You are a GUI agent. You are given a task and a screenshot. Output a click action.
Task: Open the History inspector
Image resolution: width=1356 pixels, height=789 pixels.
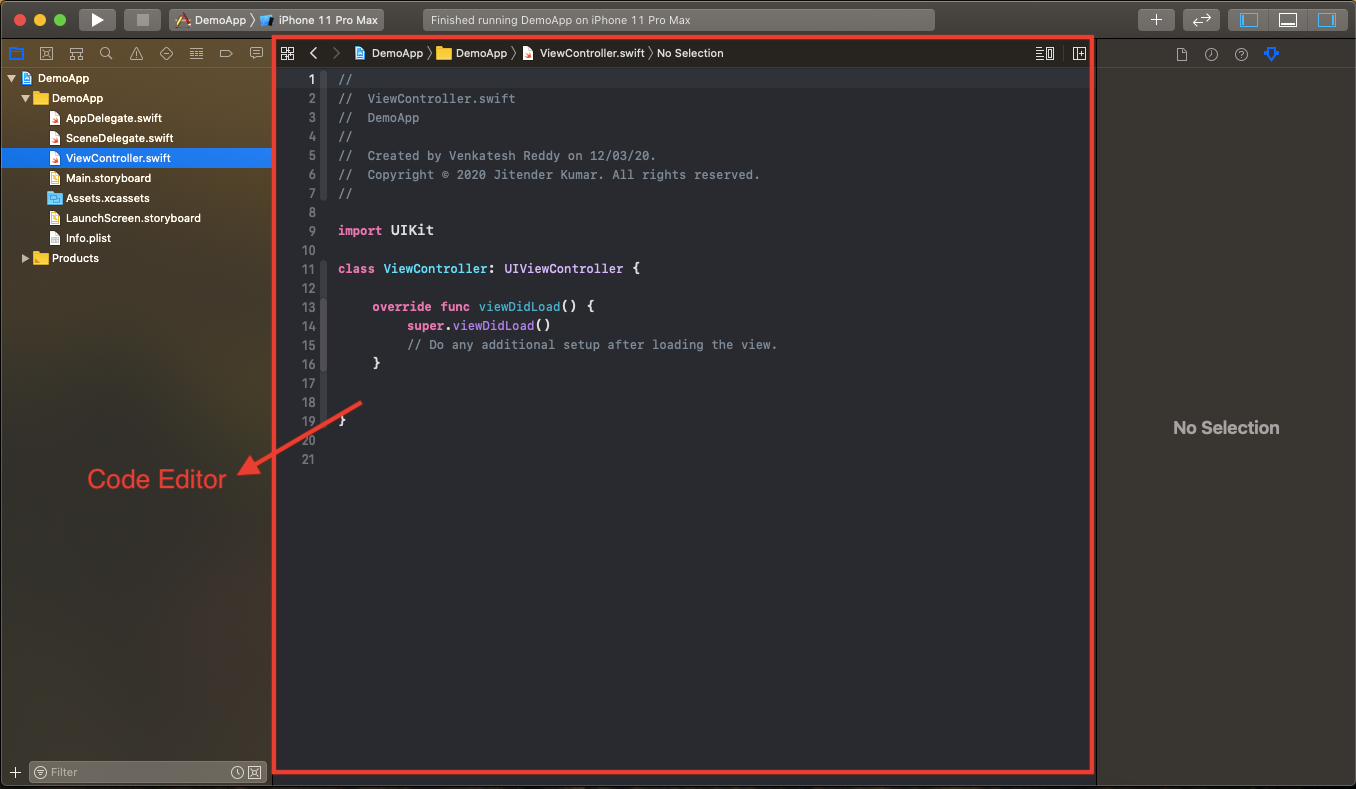pos(1211,54)
